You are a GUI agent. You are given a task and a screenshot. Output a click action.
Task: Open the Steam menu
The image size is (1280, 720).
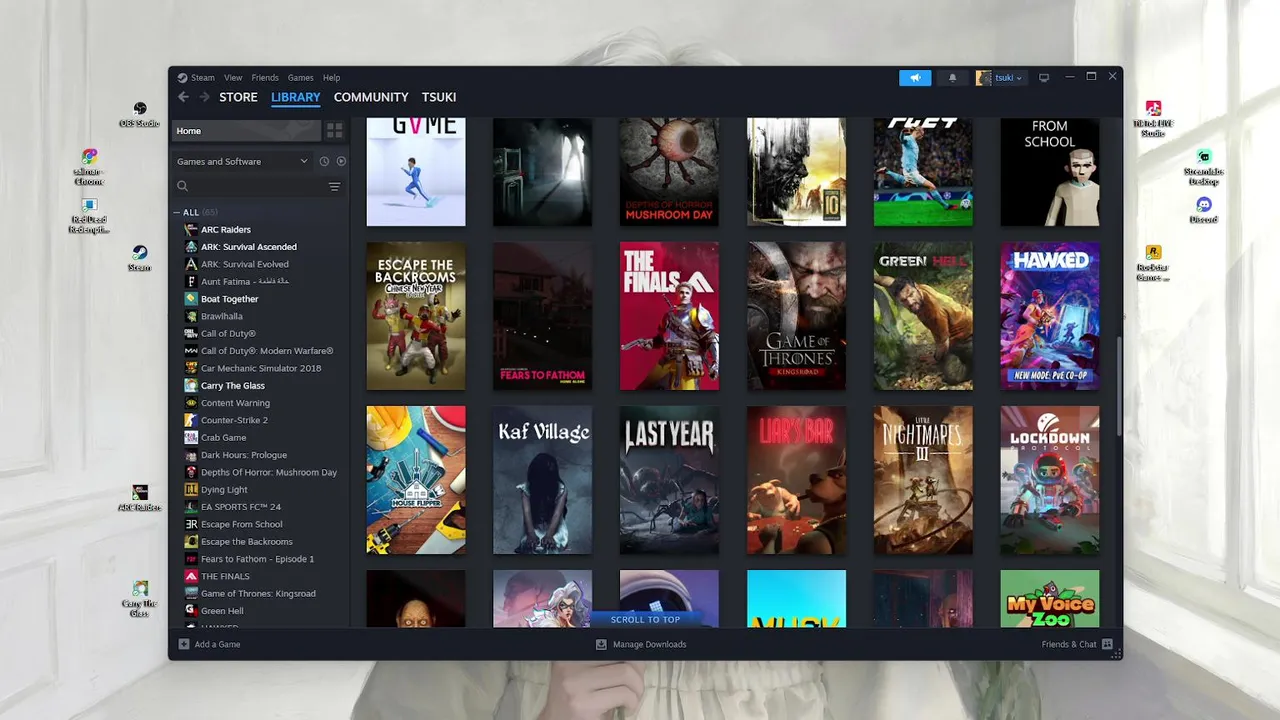click(203, 77)
